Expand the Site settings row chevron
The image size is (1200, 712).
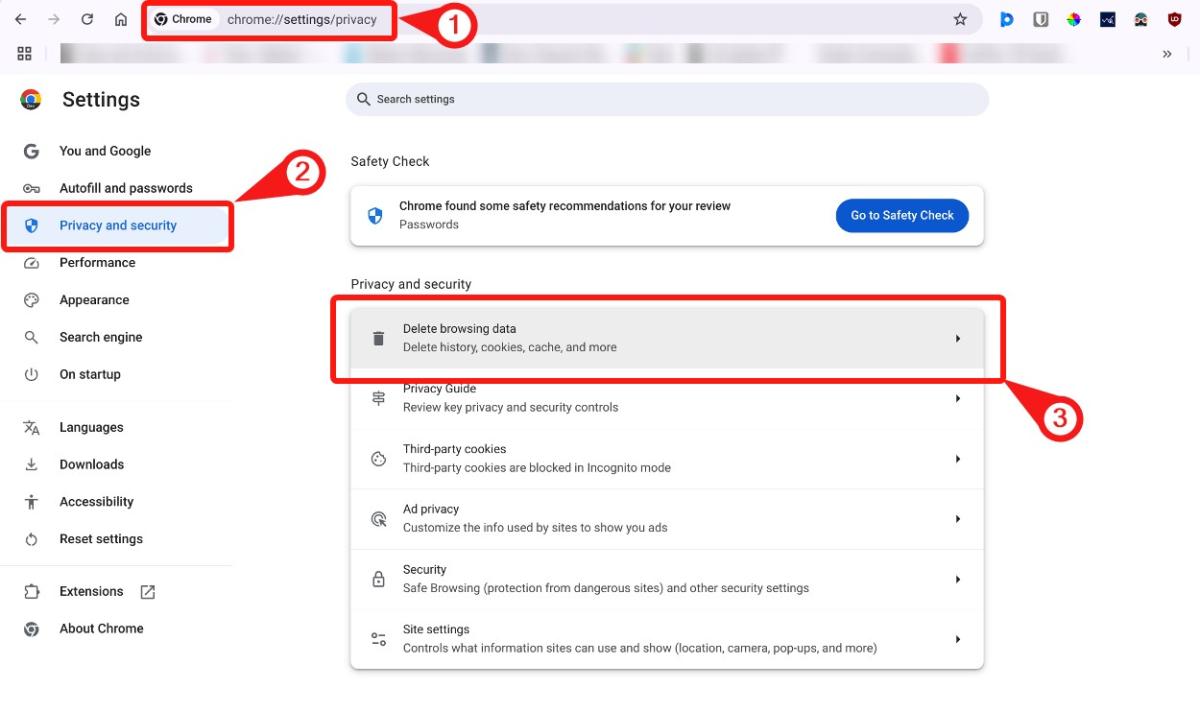[958, 638]
